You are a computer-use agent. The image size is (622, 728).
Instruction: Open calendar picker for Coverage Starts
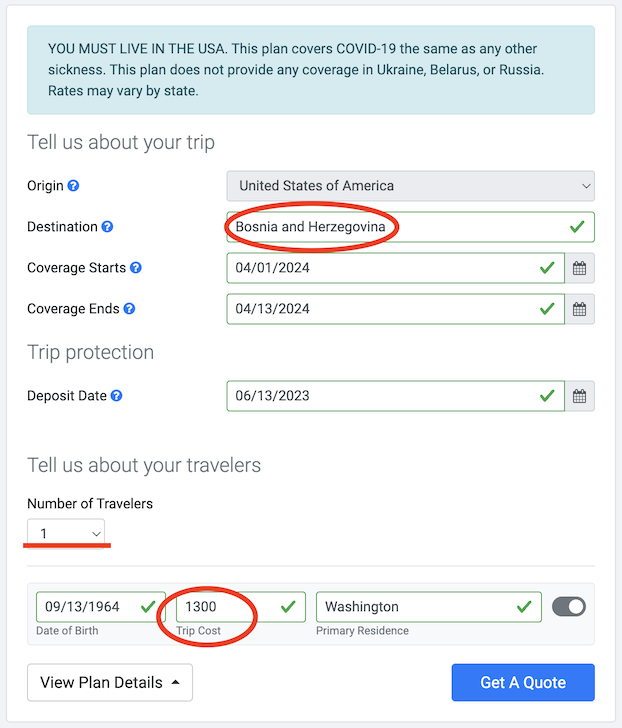pyautogui.click(x=579, y=268)
